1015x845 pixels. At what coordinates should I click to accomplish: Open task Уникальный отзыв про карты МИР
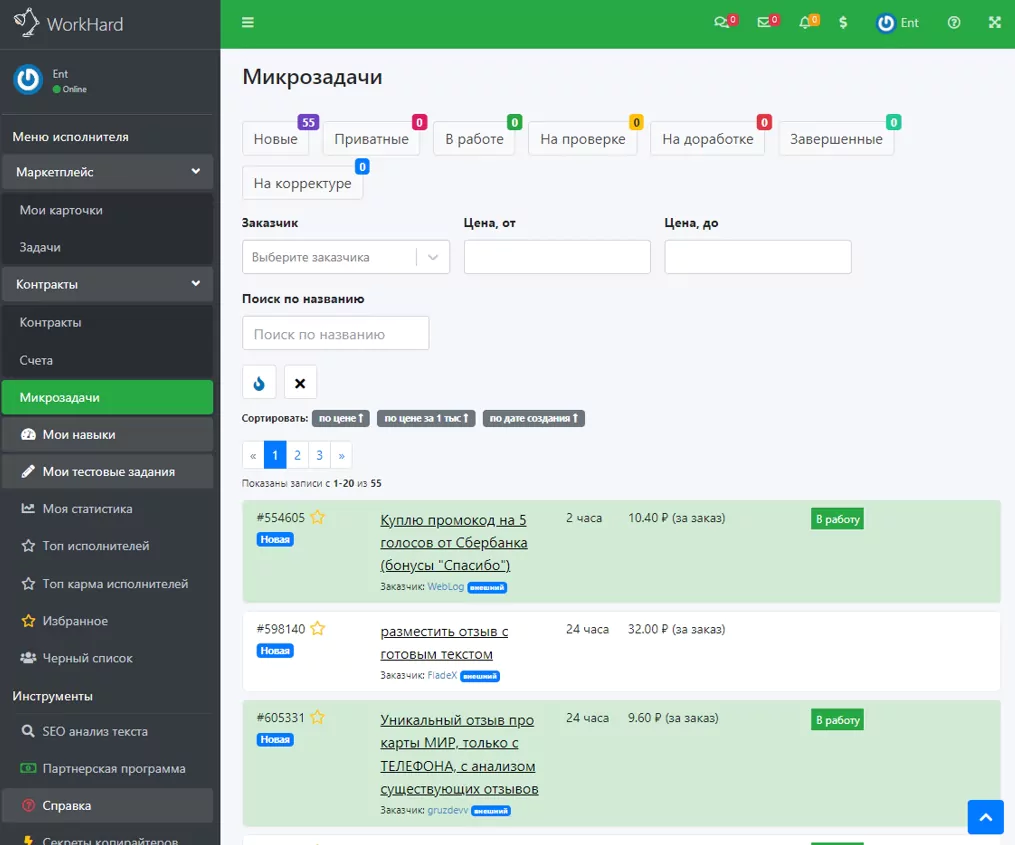tap(459, 754)
